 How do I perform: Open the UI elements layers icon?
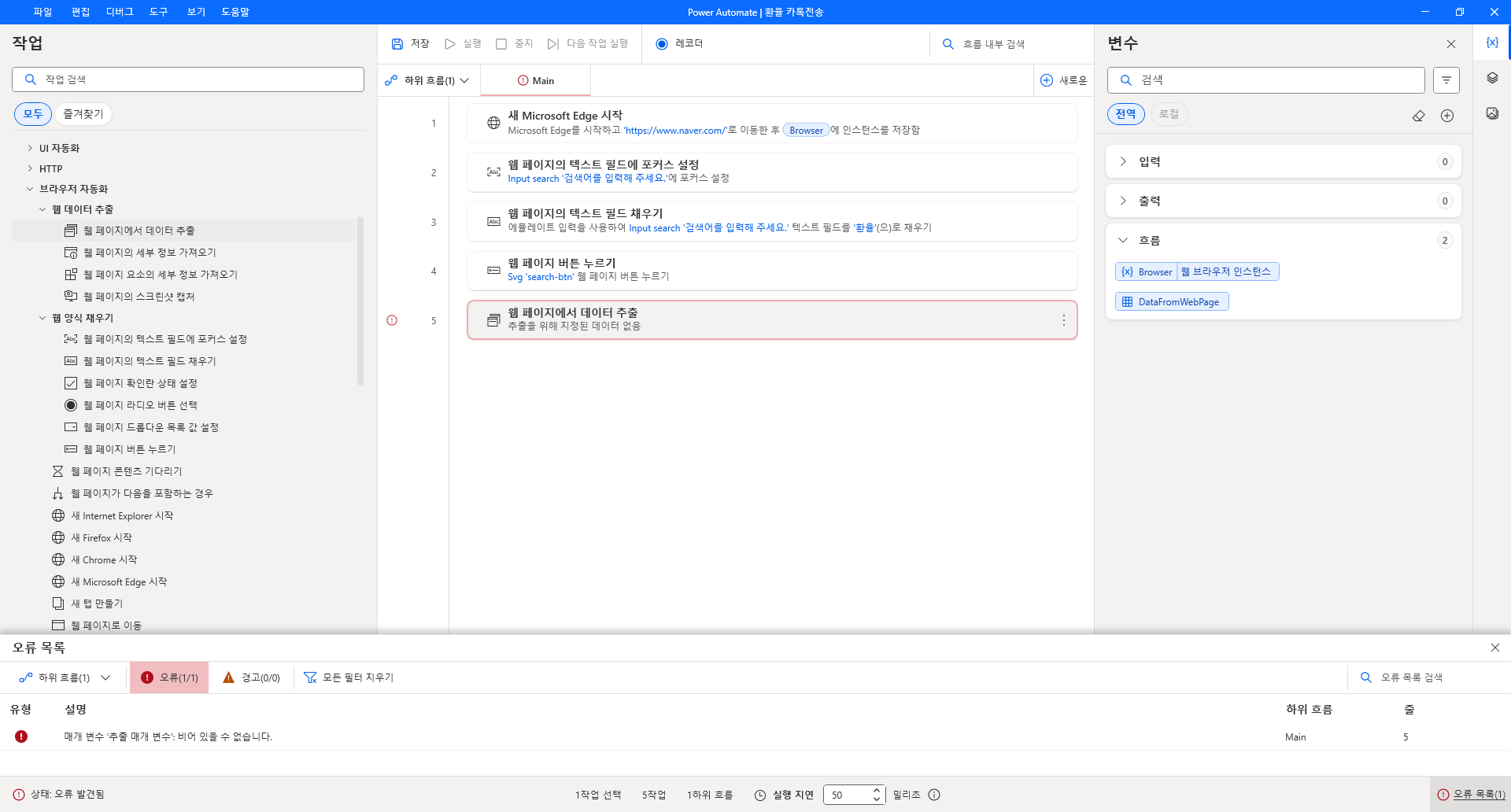pyautogui.click(x=1492, y=78)
